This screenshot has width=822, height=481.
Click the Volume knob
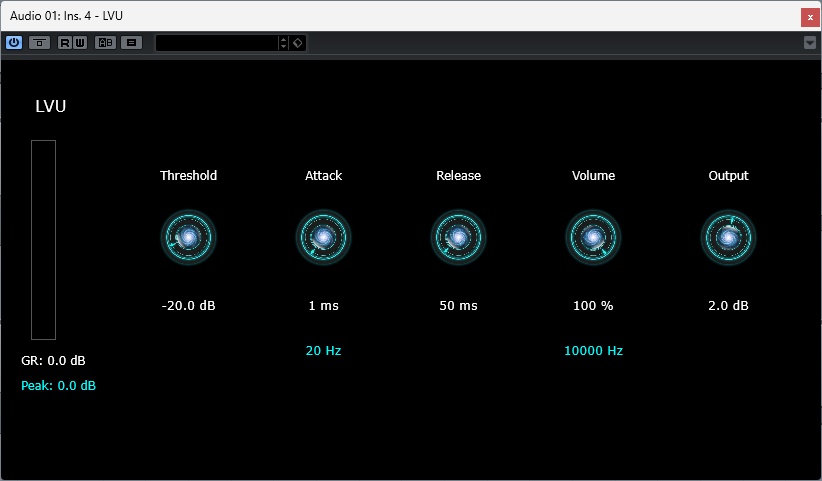click(593, 237)
